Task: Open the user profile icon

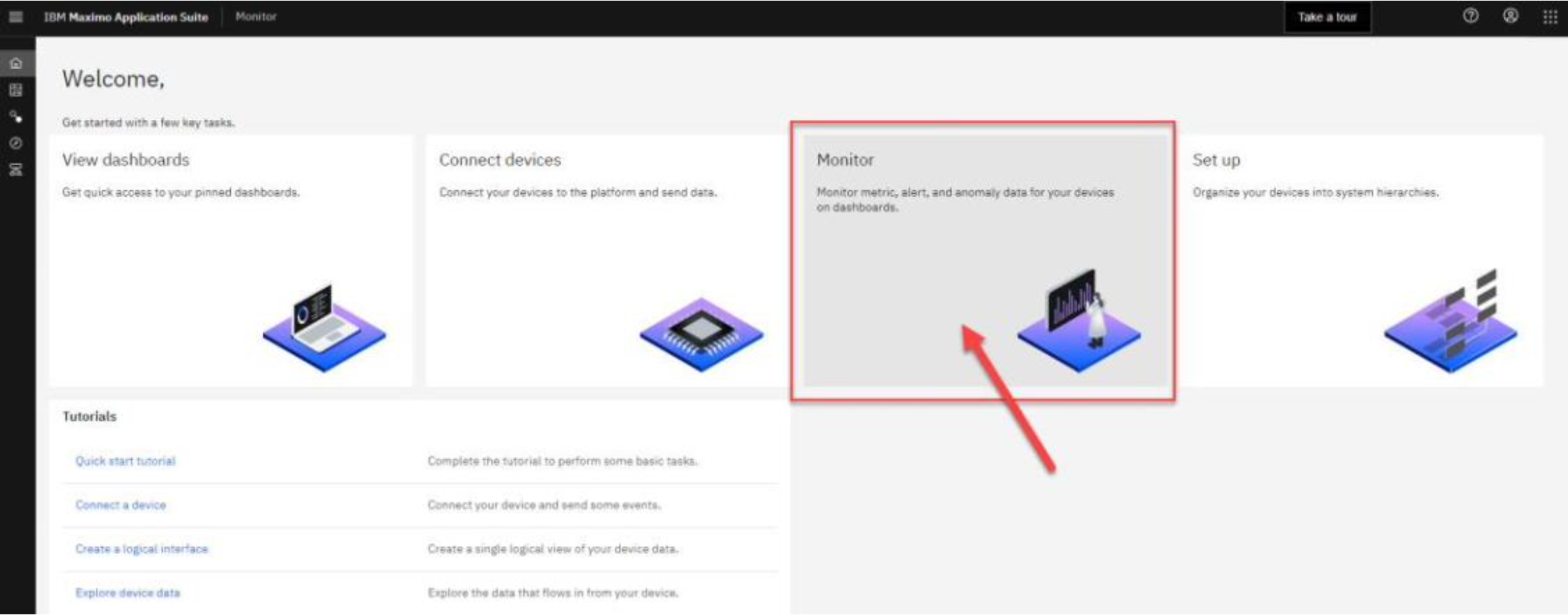Action: pos(1510,16)
